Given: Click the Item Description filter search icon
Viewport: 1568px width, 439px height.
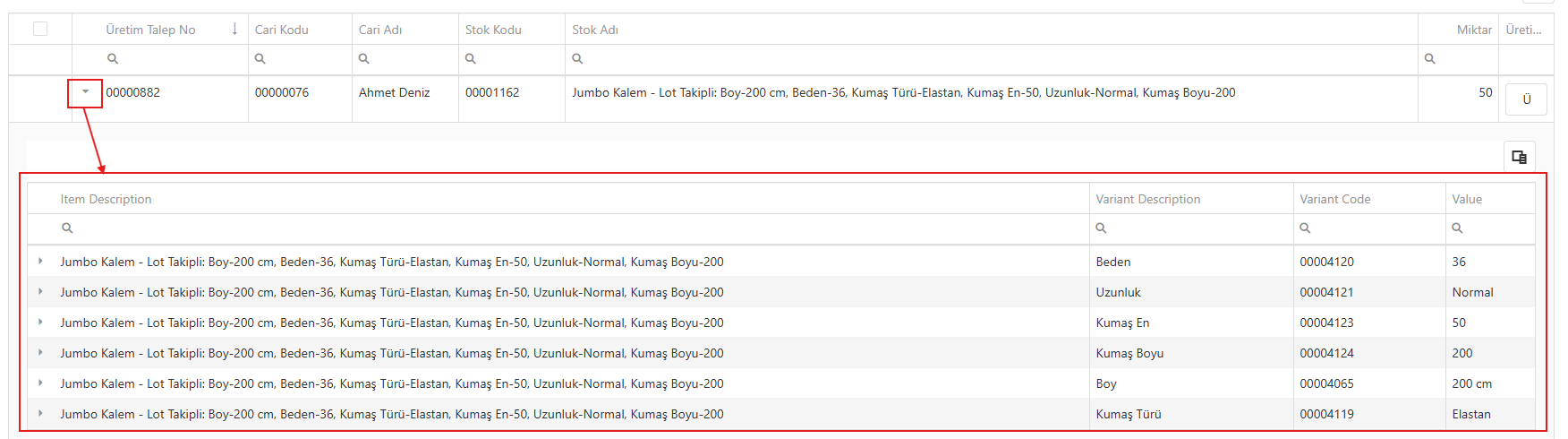Looking at the screenshot, I should tap(67, 228).
